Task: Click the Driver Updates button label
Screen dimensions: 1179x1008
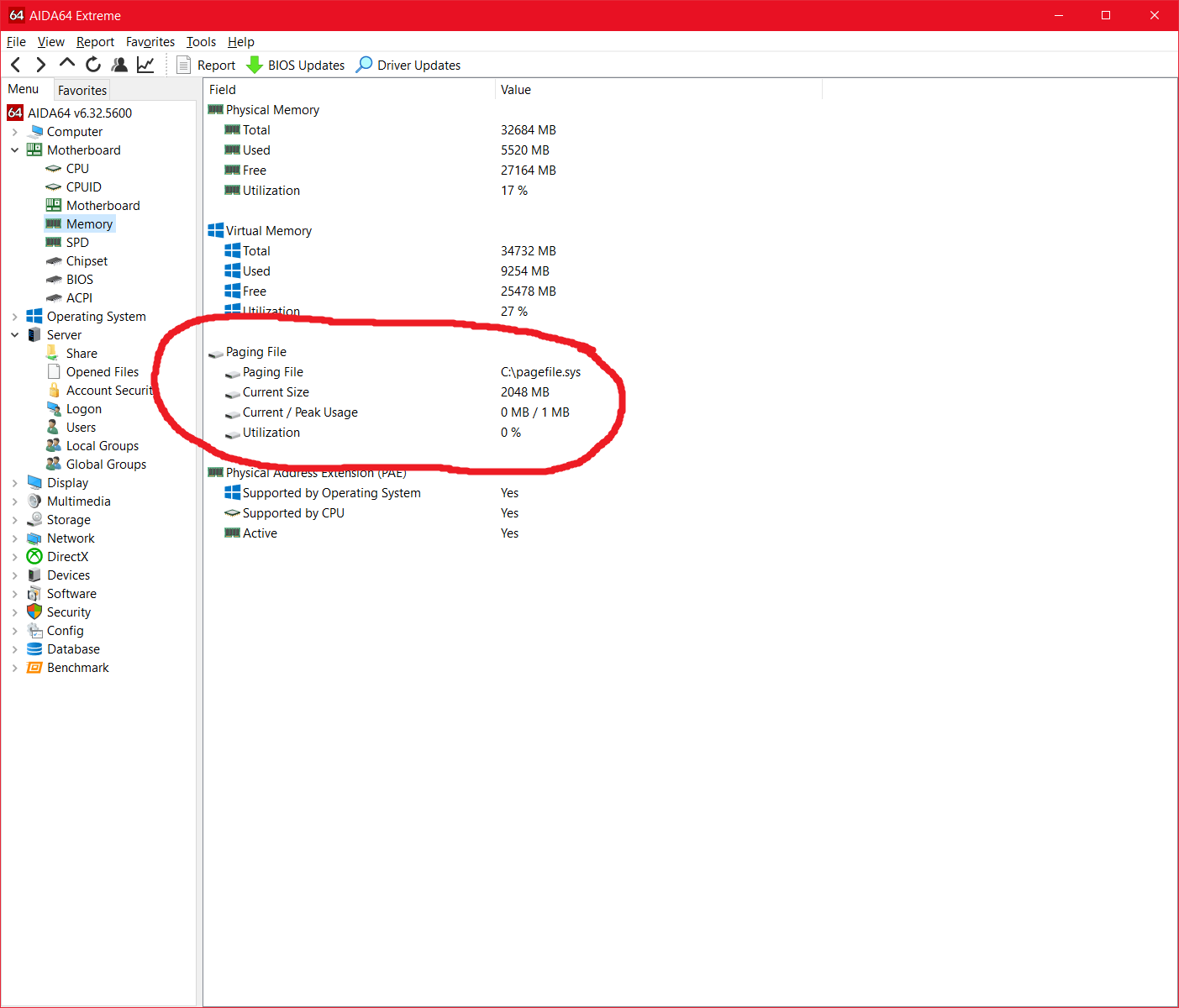Action: 419,66
